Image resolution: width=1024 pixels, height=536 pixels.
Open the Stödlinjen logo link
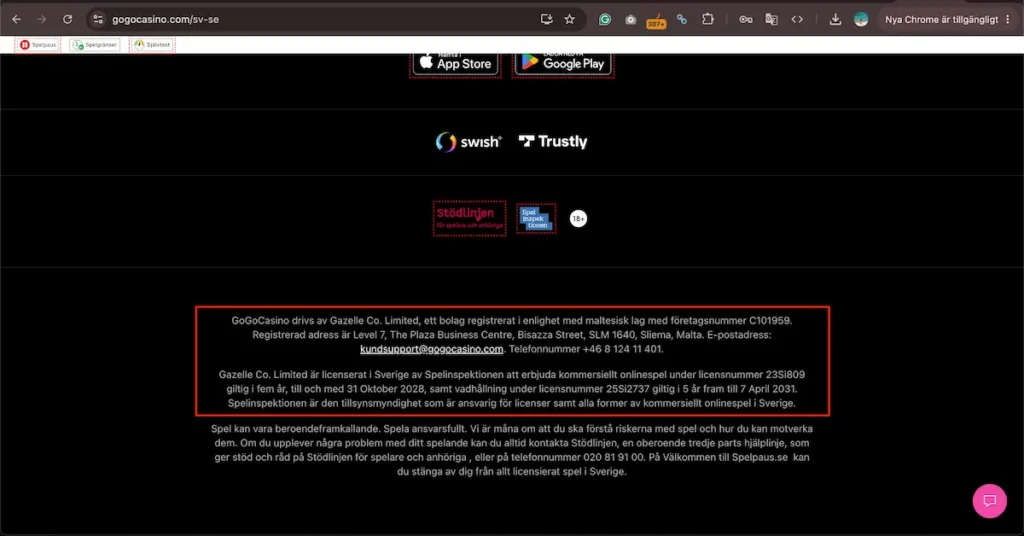pos(470,218)
